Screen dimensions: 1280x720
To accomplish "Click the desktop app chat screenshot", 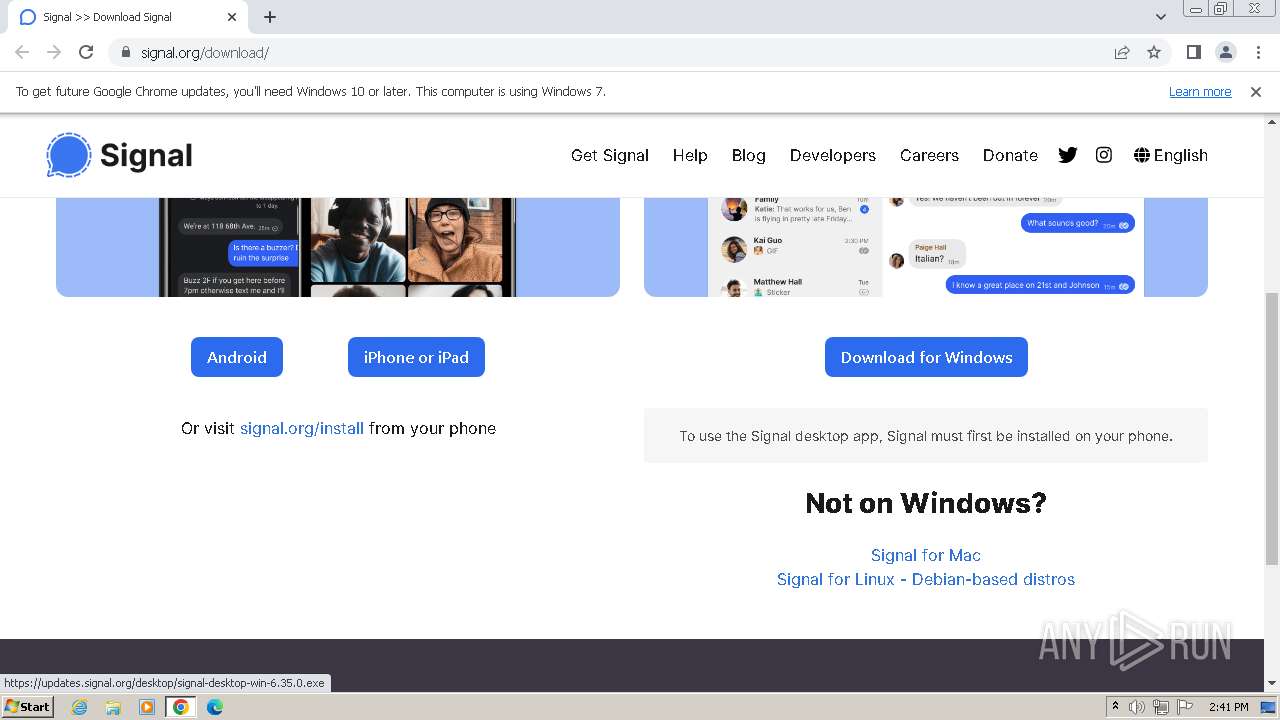I will [926, 247].
